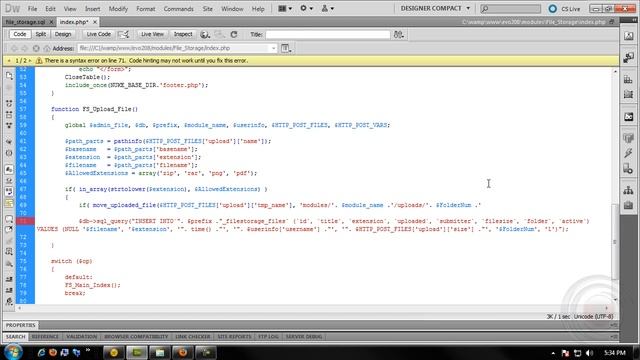Switch to Design view
This screenshot has height=360, width=640.
pyautogui.click(x=63, y=34)
